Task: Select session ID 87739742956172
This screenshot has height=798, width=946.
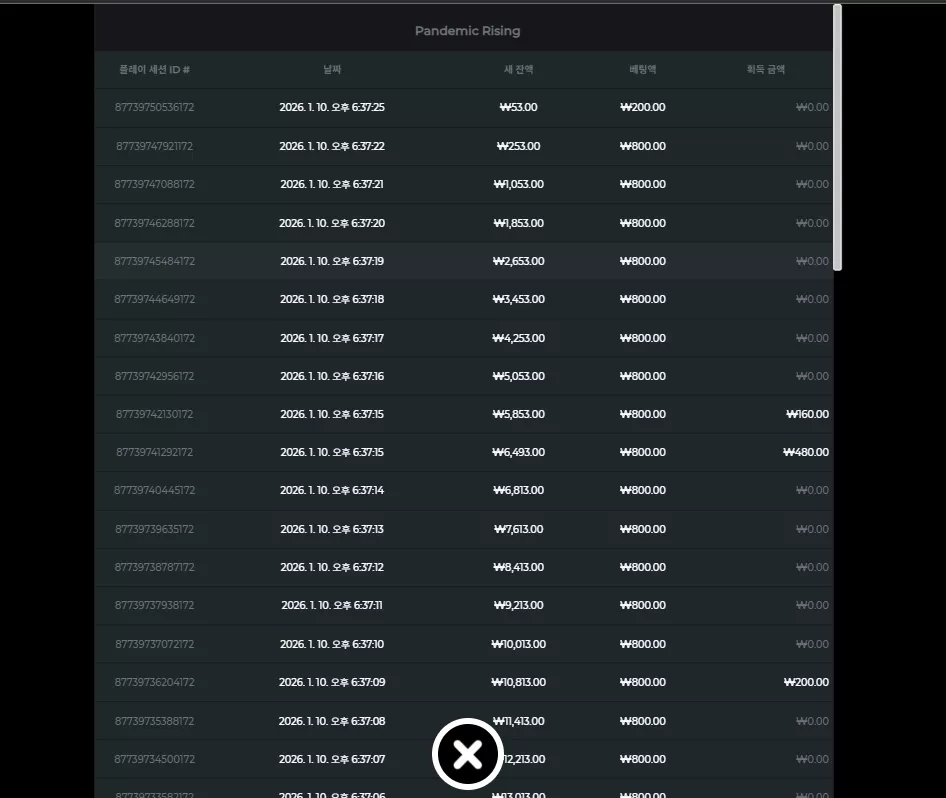Action: [x=154, y=376]
